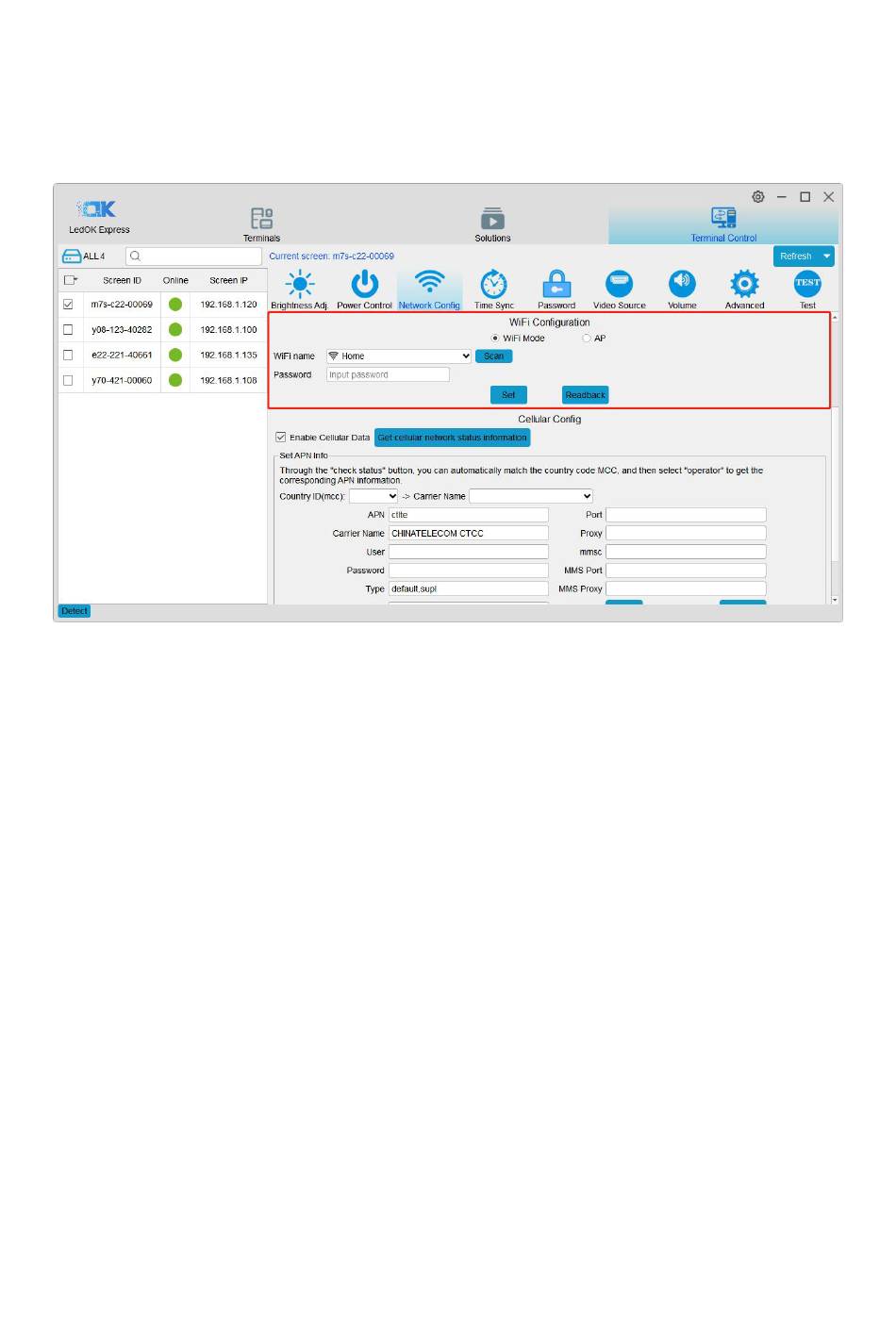This screenshot has width=896, height=1341.
Task: Click the WiFi password input field
Action: point(388,375)
